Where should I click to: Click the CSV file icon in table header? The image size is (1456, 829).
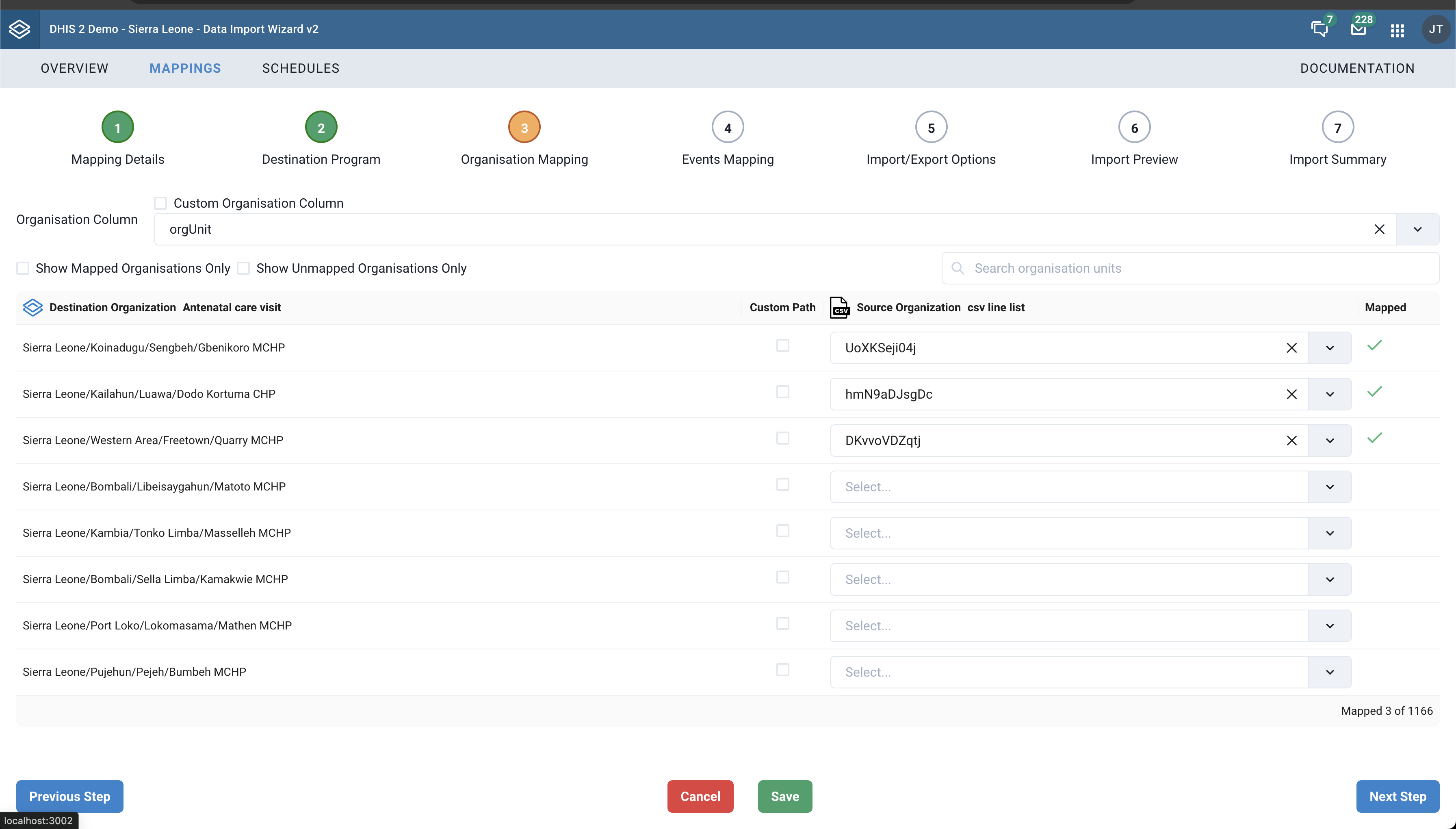840,308
